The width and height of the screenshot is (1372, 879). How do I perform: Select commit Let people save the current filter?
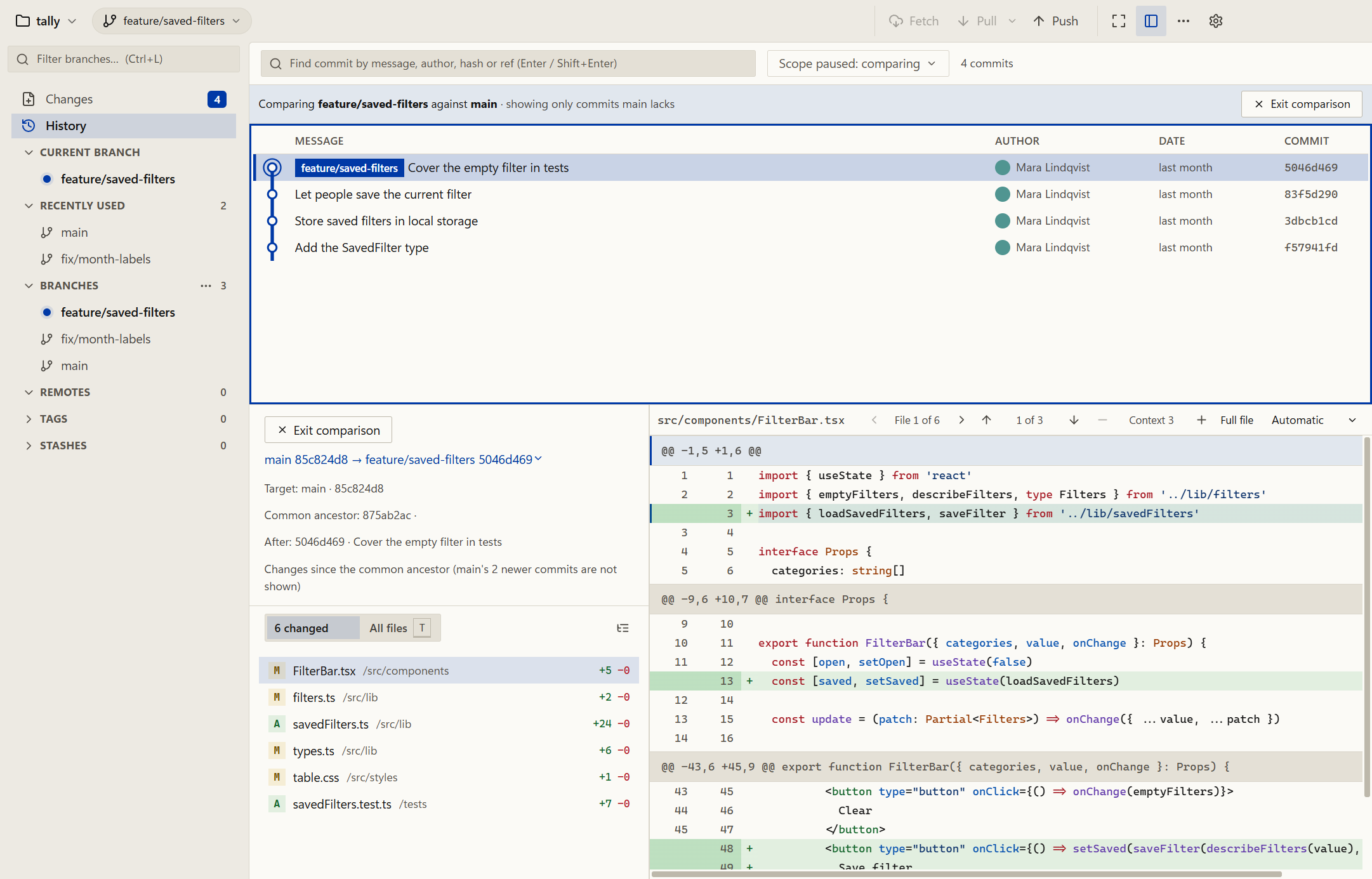click(810, 194)
